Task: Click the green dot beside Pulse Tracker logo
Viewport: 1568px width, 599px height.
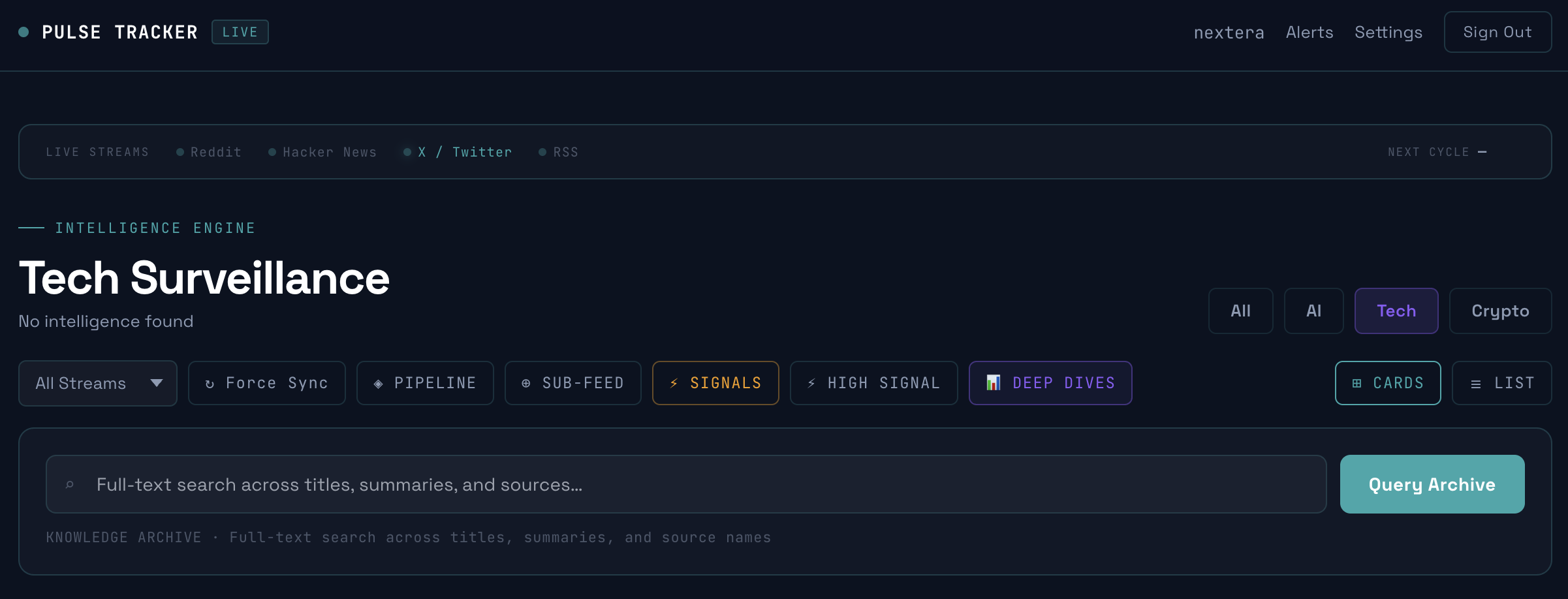Action: [x=24, y=32]
